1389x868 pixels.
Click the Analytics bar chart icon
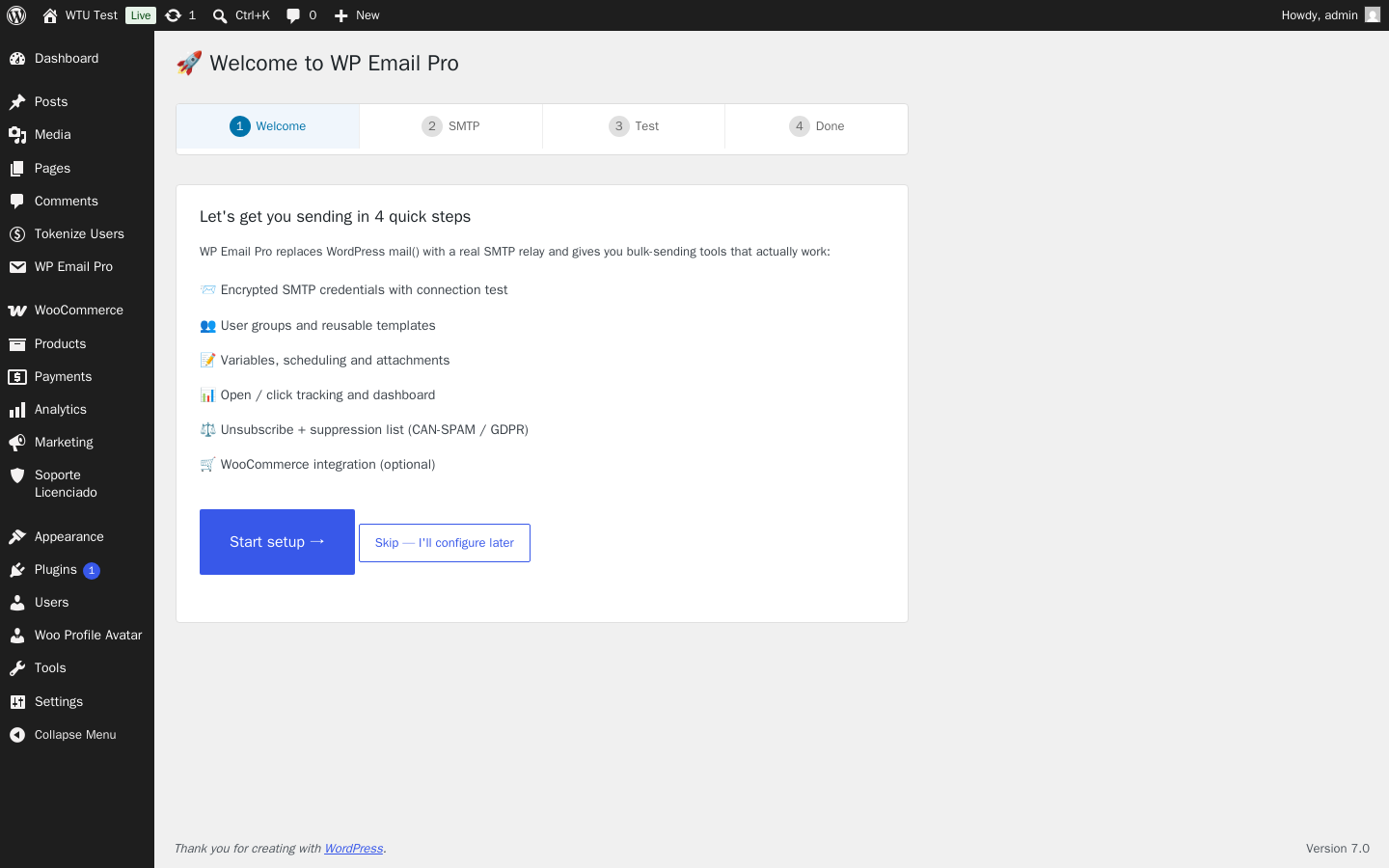tap(17, 410)
